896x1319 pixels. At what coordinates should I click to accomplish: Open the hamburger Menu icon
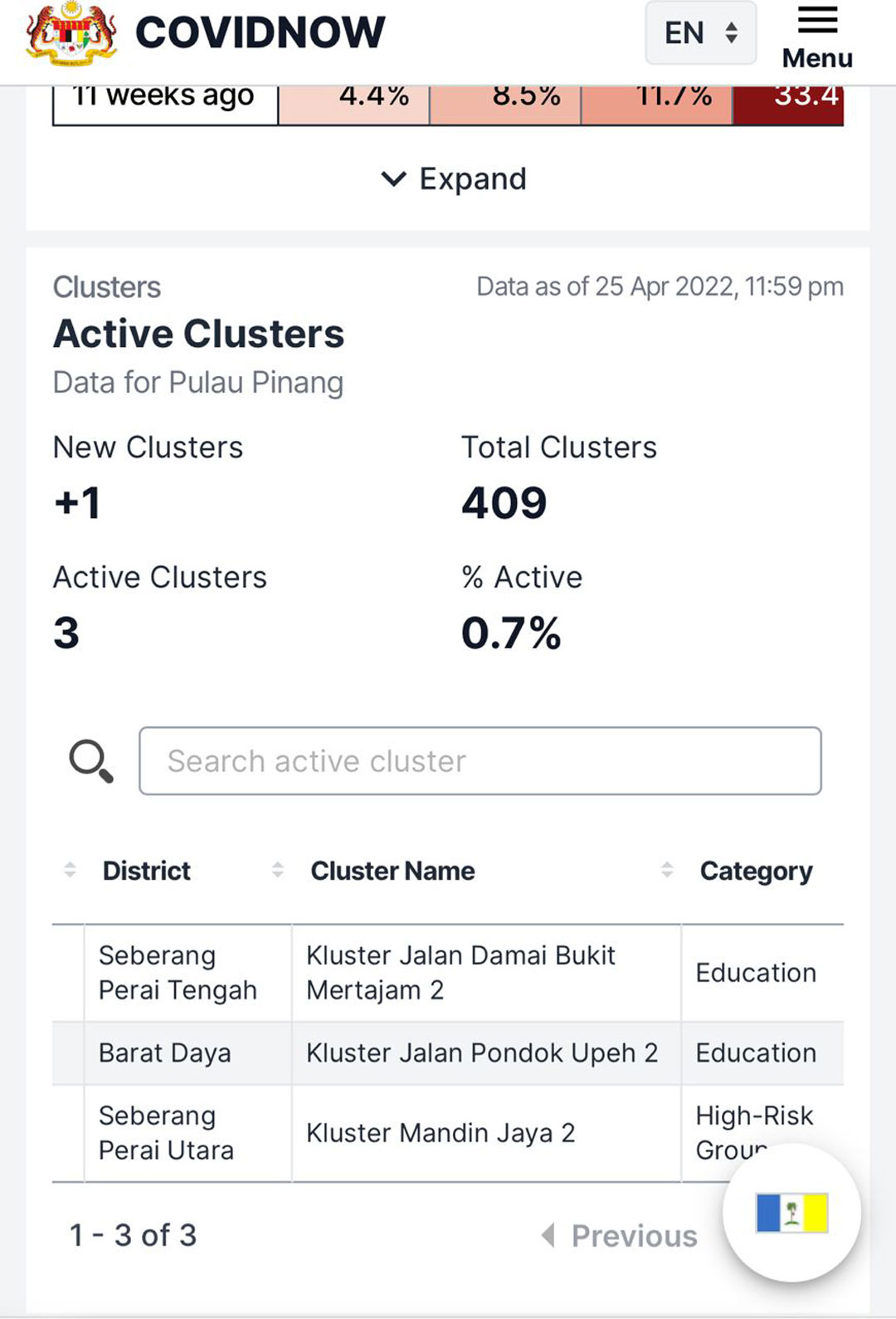(817, 20)
